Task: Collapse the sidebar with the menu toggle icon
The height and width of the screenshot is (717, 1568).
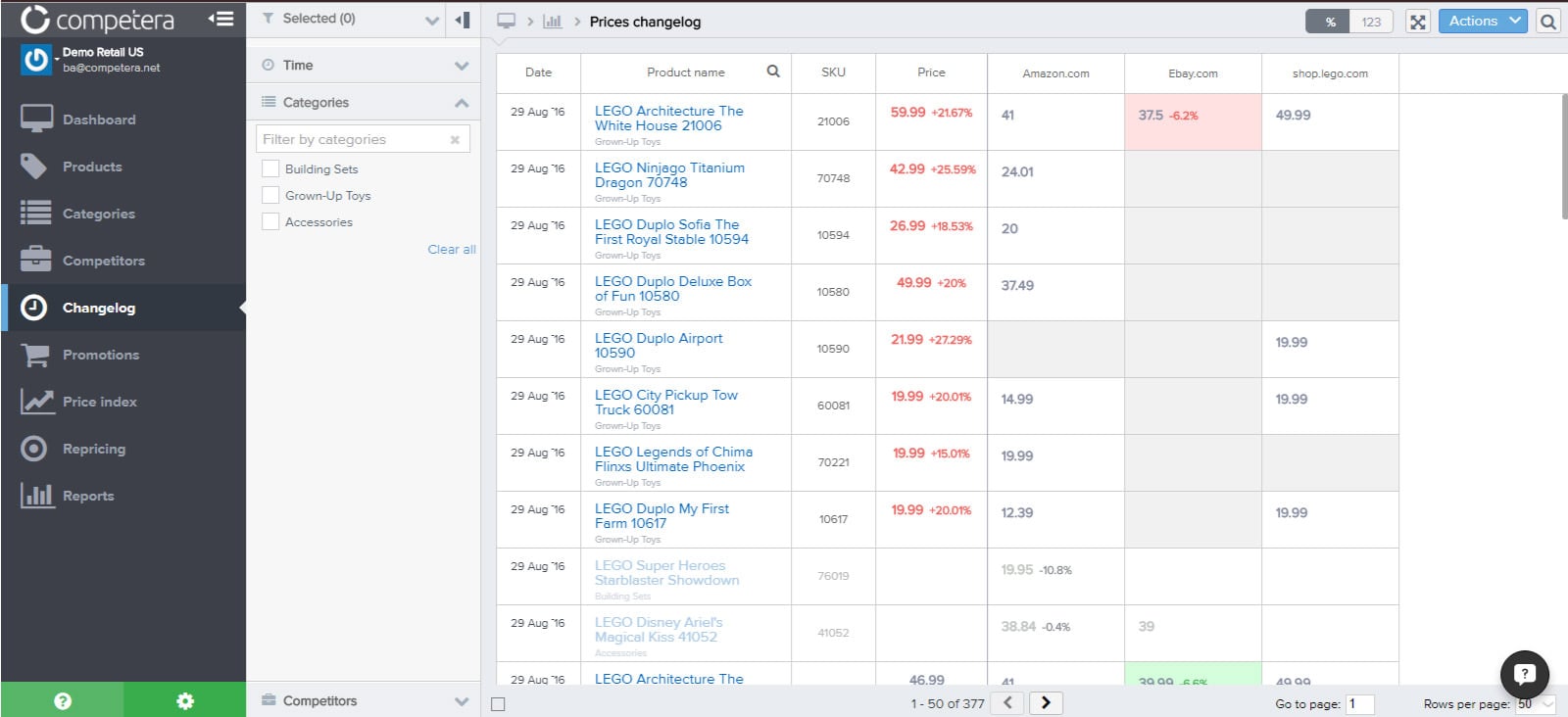Action: (x=221, y=19)
